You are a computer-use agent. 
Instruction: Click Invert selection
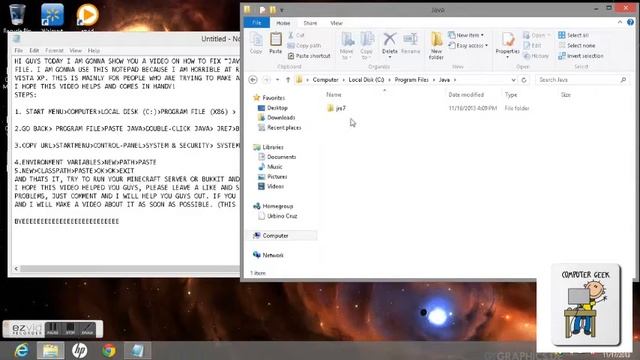pos(581,56)
